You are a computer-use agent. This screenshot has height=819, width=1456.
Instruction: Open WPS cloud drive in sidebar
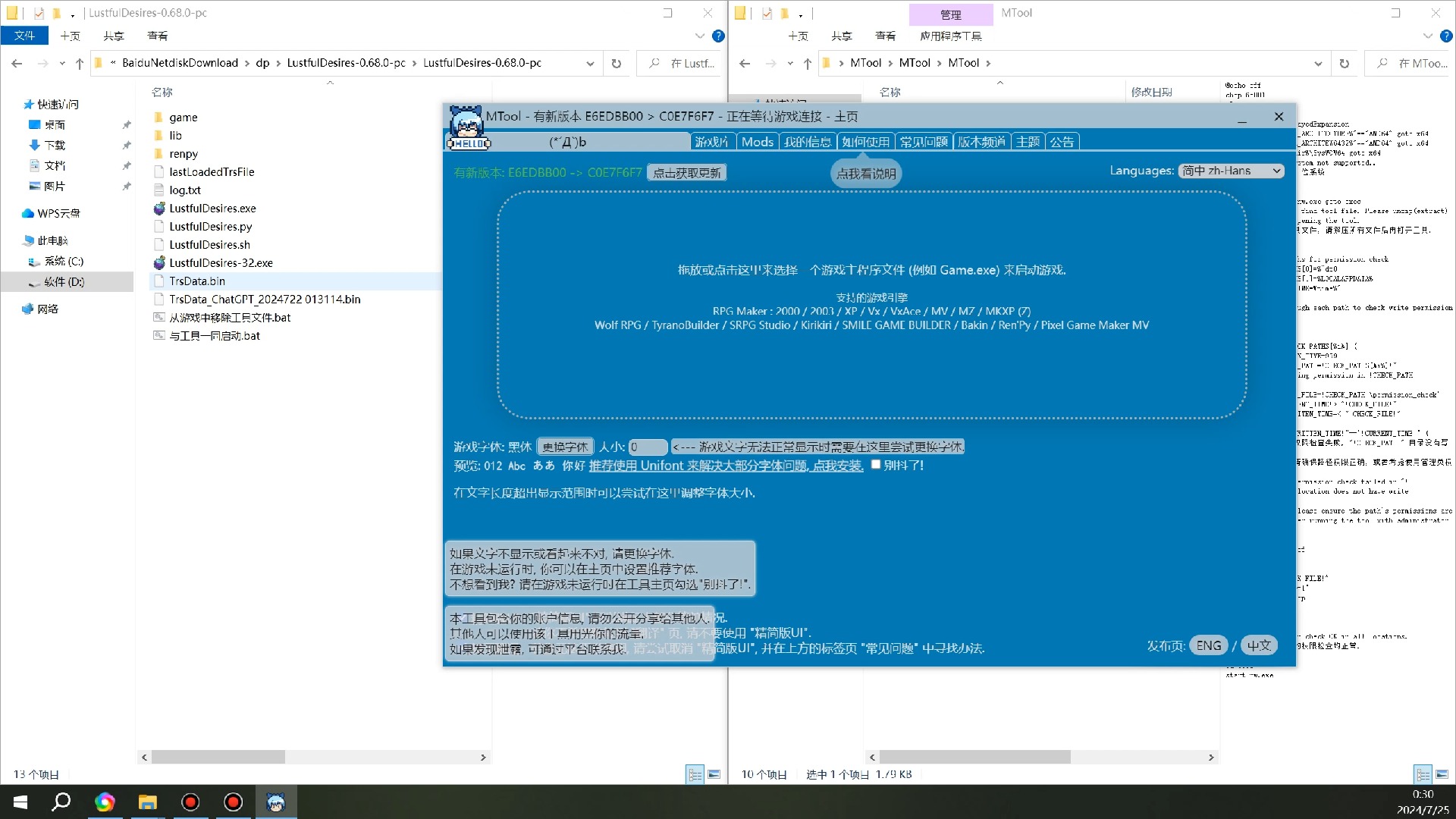51,213
